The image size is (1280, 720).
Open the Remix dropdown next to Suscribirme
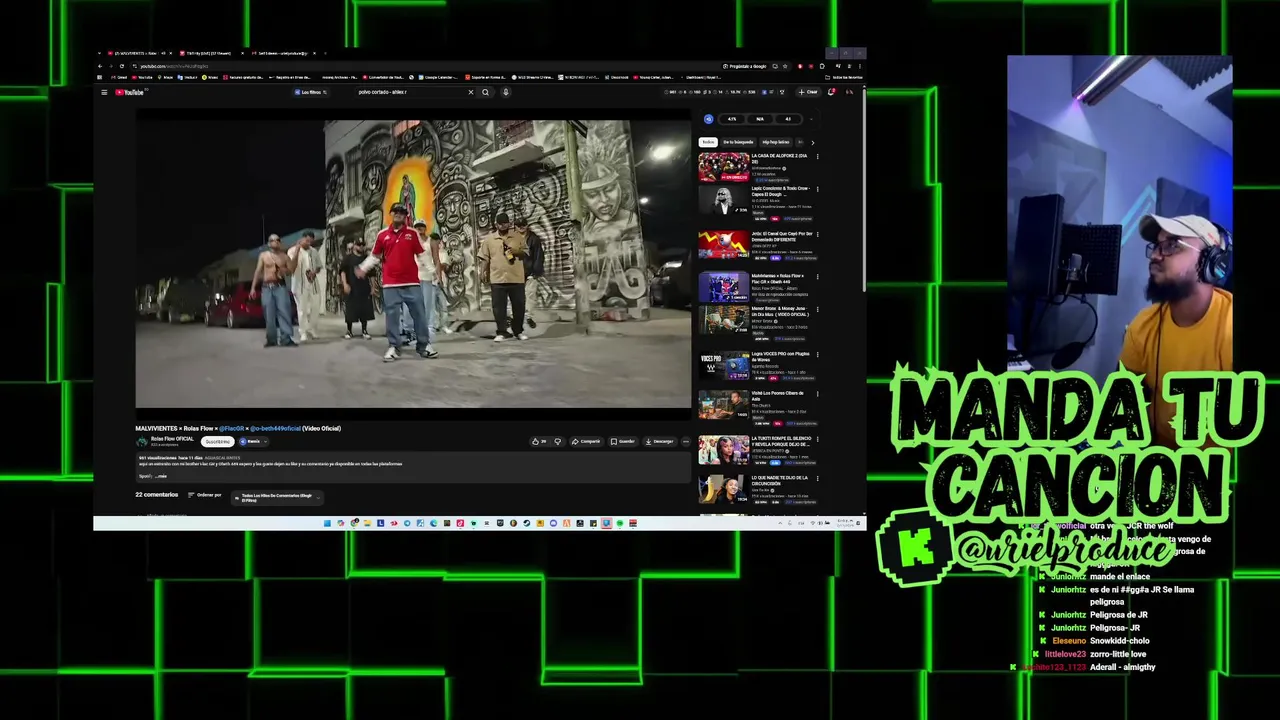coord(254,441)
